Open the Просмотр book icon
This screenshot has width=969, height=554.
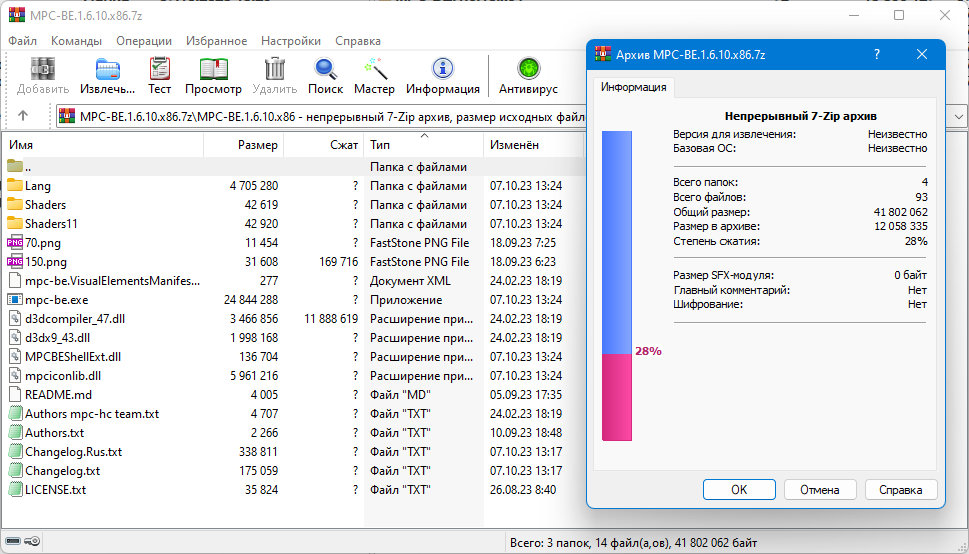(x=213, y=69)
